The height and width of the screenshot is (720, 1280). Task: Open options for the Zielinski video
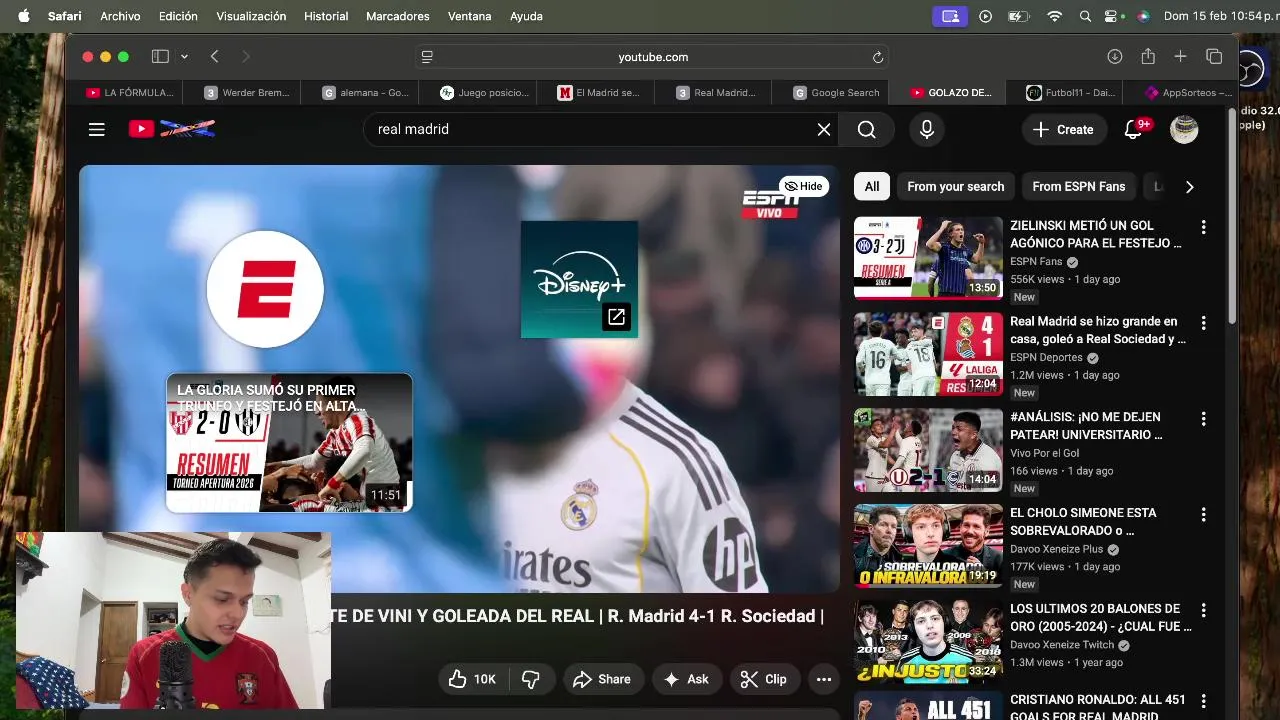tap(1204, 227)
